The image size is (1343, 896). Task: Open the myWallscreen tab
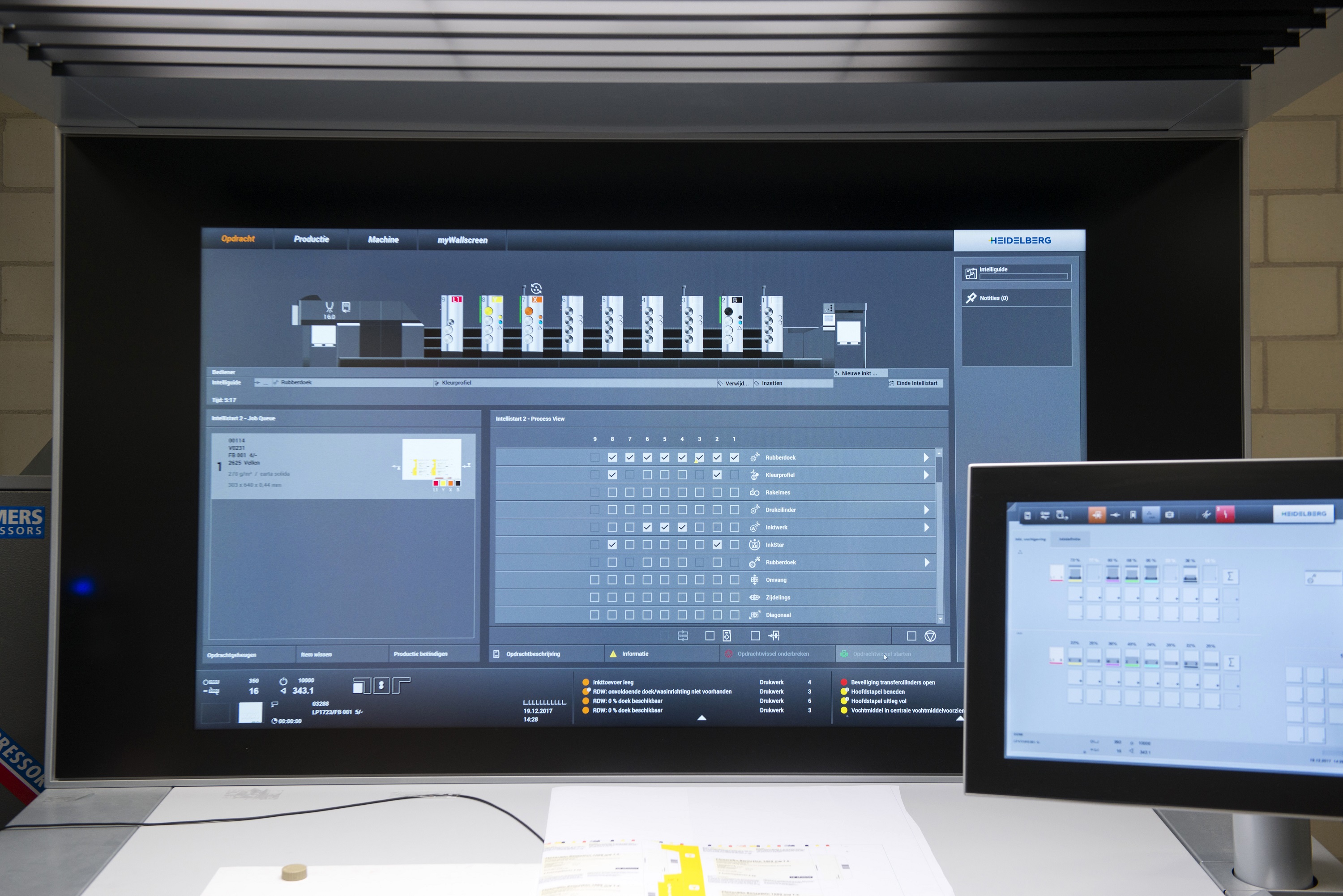(x=462, y=240)
